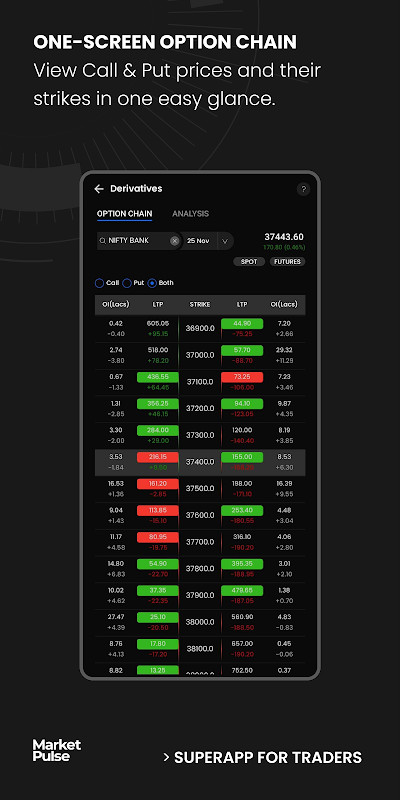Select the 37900.0 strike row
This screenshot has width=400, height=800.
point(200,596)
